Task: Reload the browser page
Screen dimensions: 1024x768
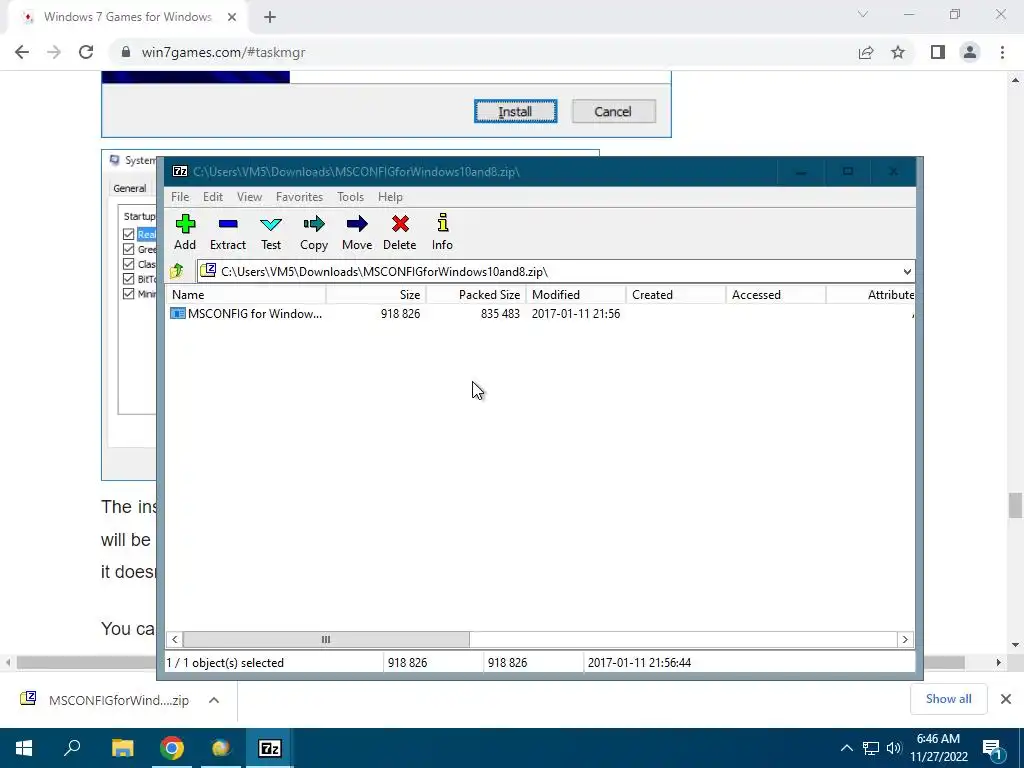Action: [x=86, y=52]
